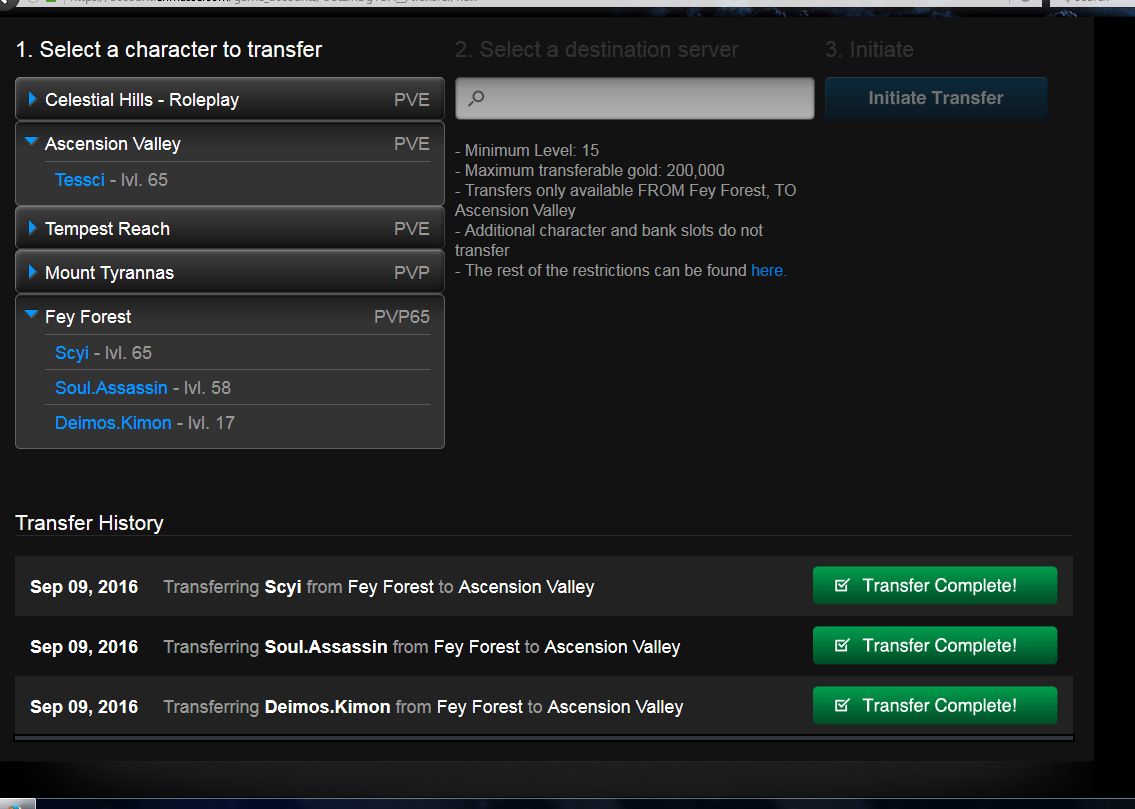
Task: Click the Mount Tyrannas PVP label
Action: pyautogui.click(x=411, y=273)
